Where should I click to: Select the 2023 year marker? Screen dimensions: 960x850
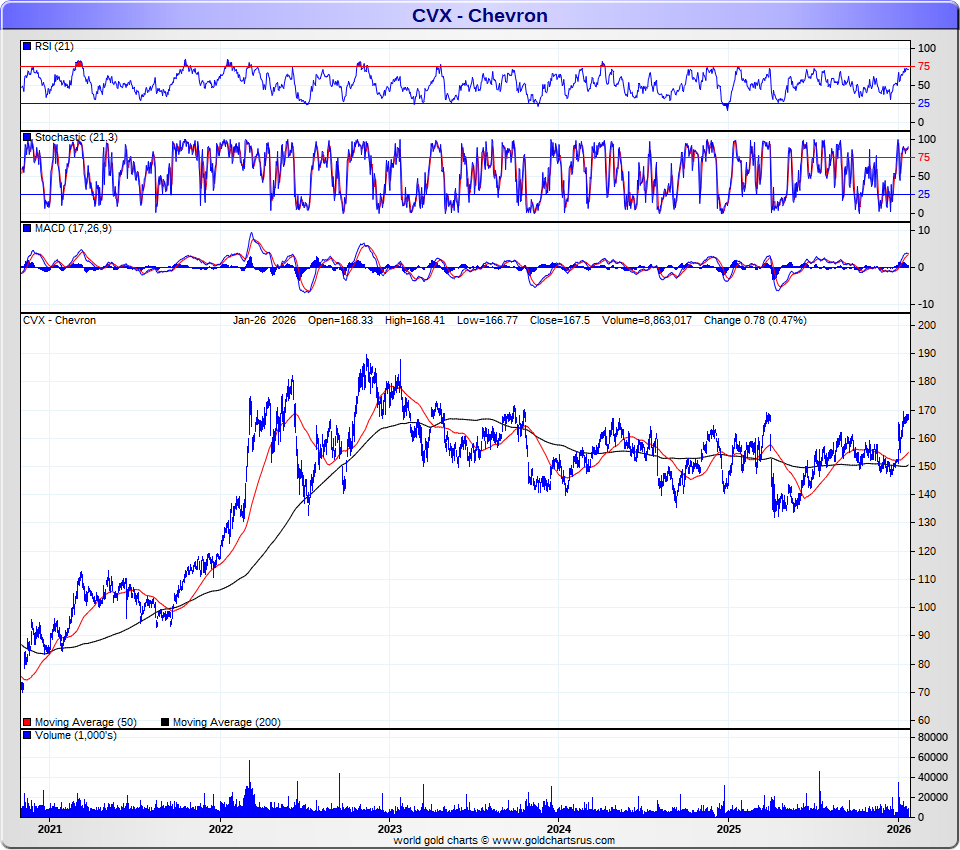click(390, 830)
